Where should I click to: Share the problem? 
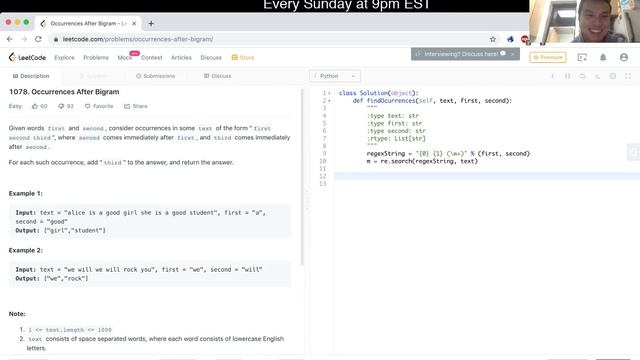(136, 106)
